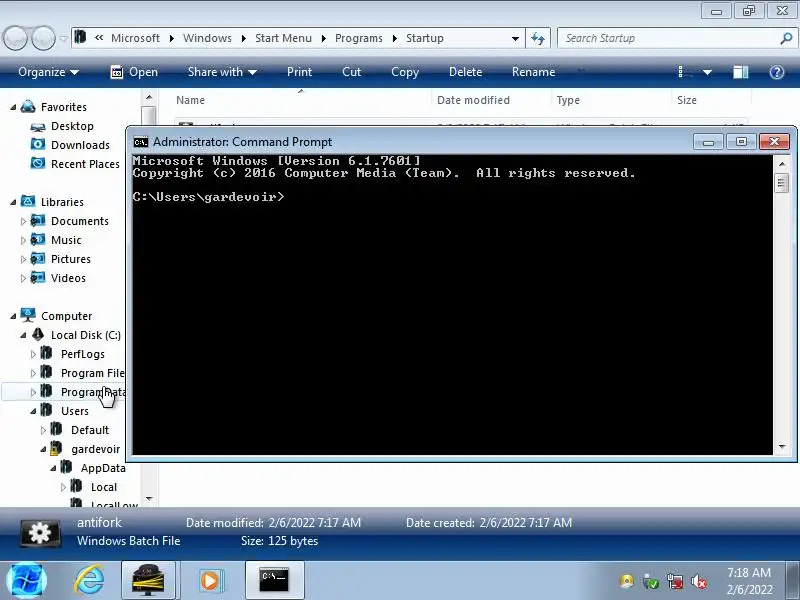Viewport: 800px width, 600px height.
Task: Expand the Documents library node
Action: coord(23,221)
